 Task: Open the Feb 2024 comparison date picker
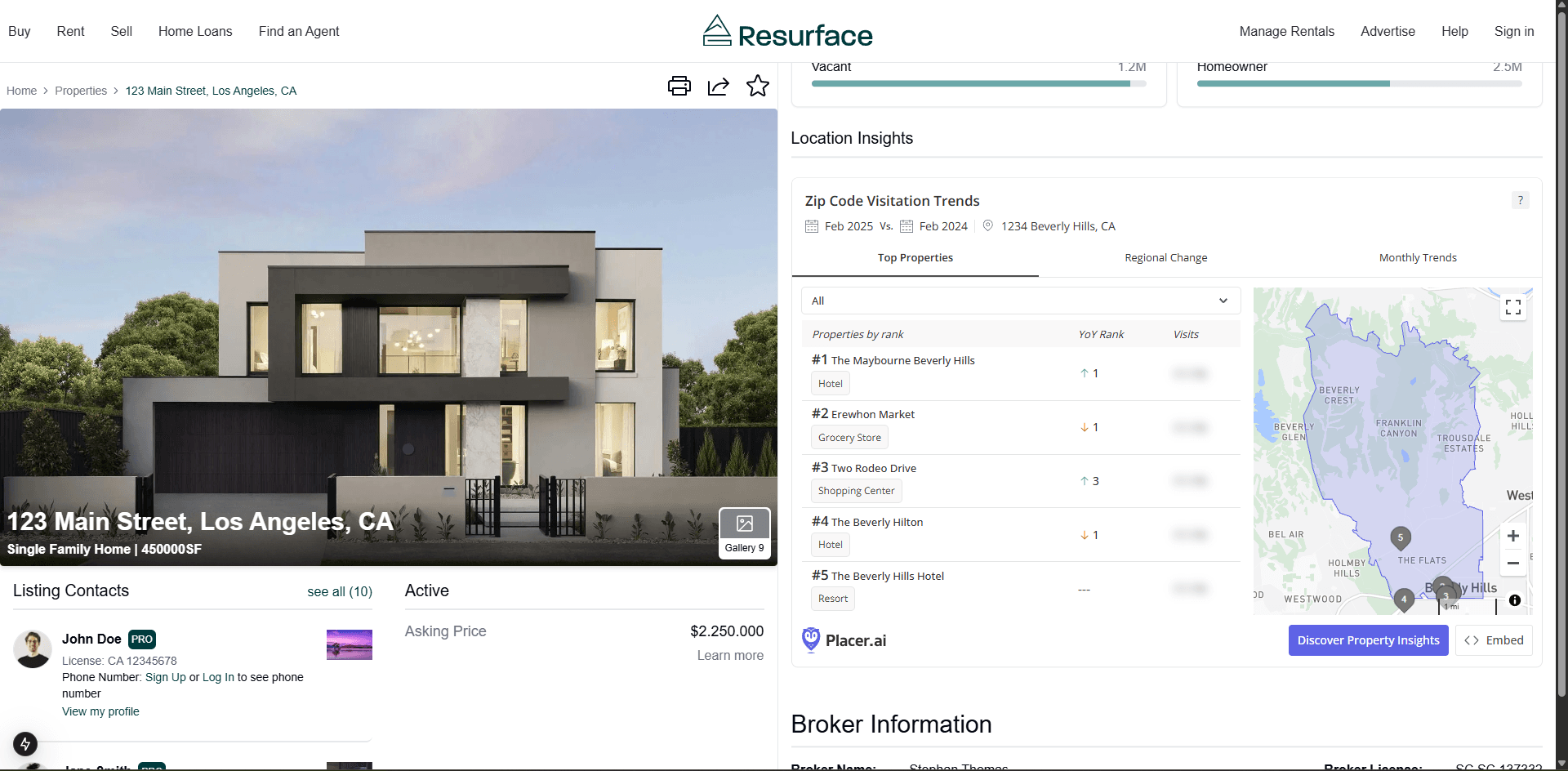tap(934, 226)
